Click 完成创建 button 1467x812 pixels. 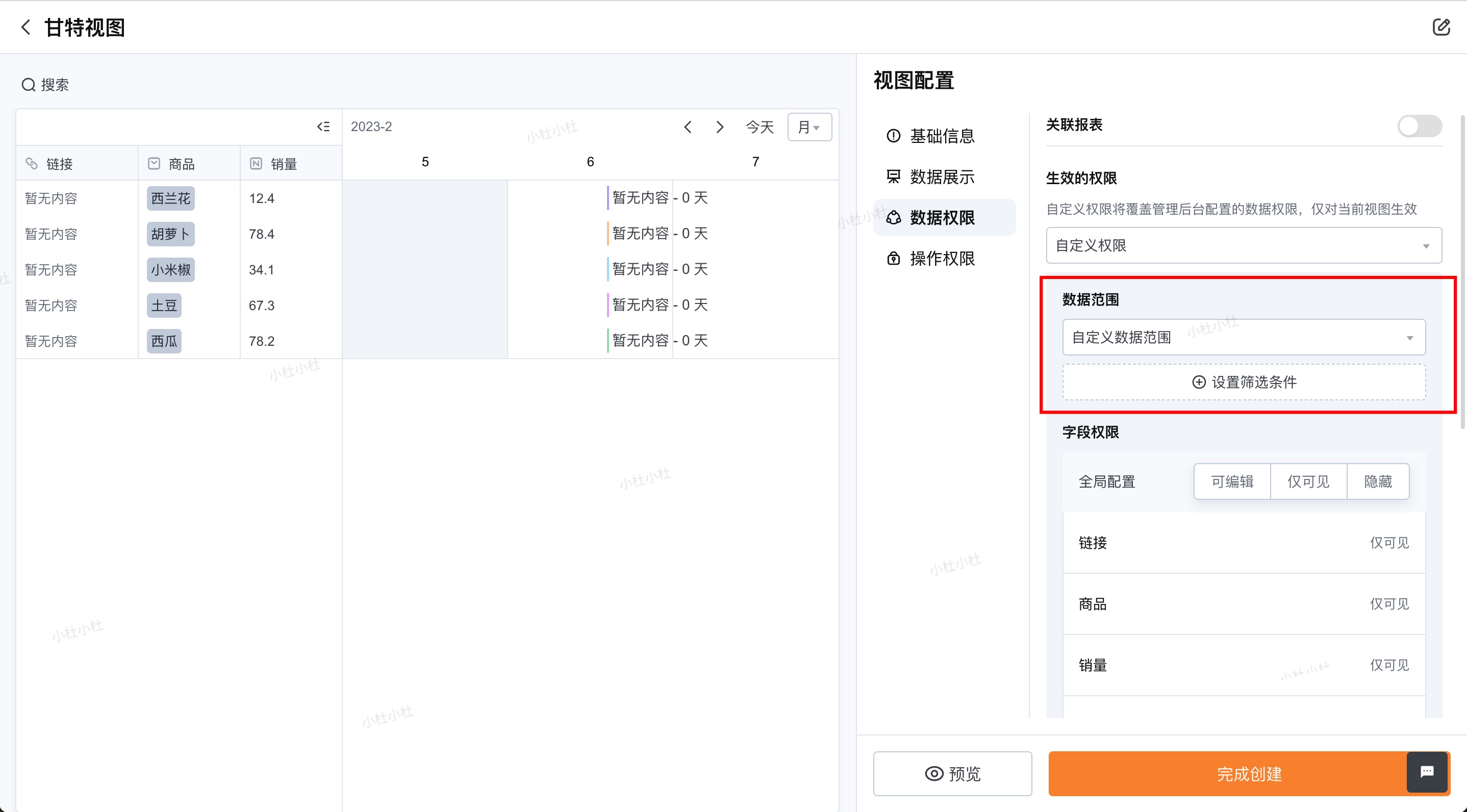coord(1249,773)
